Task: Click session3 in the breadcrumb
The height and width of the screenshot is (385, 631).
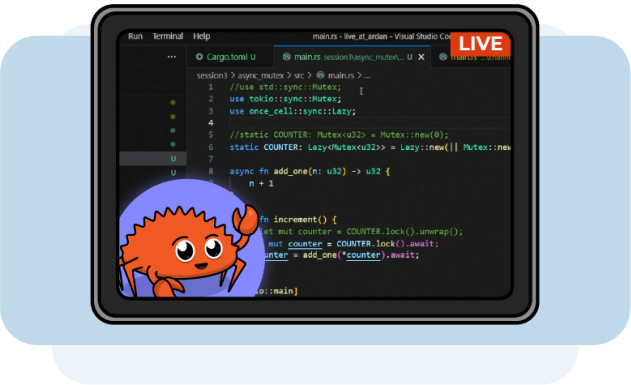Action: (x=212, y=75)
